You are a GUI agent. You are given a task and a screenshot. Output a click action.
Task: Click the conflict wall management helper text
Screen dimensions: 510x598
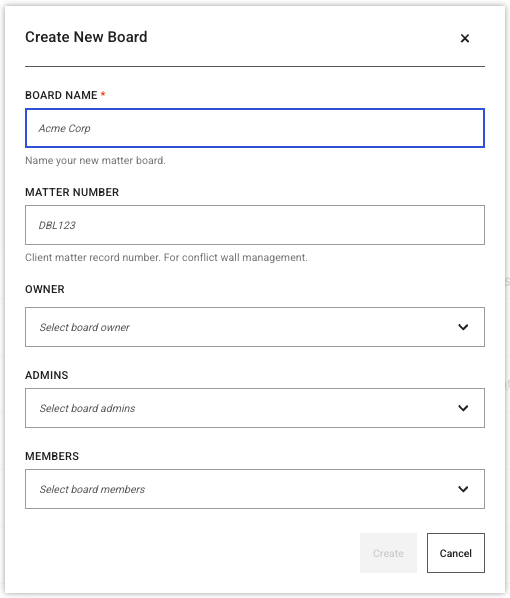click(x=166, y=257)
